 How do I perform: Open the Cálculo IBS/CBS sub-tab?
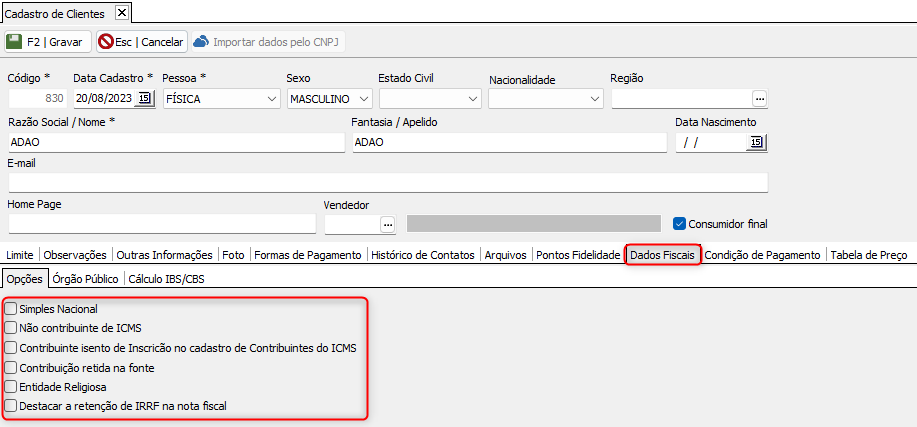pyautogui.click(x=166, y=279)
